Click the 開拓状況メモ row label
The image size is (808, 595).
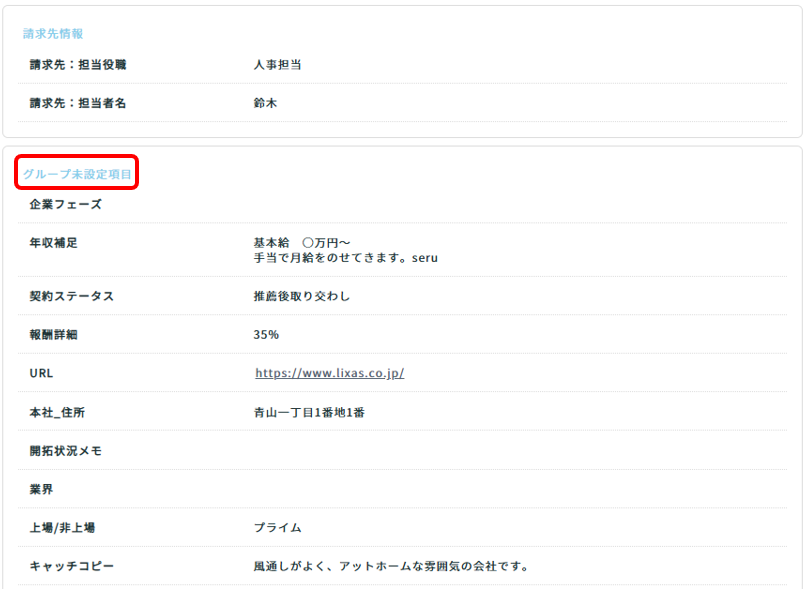65,451
